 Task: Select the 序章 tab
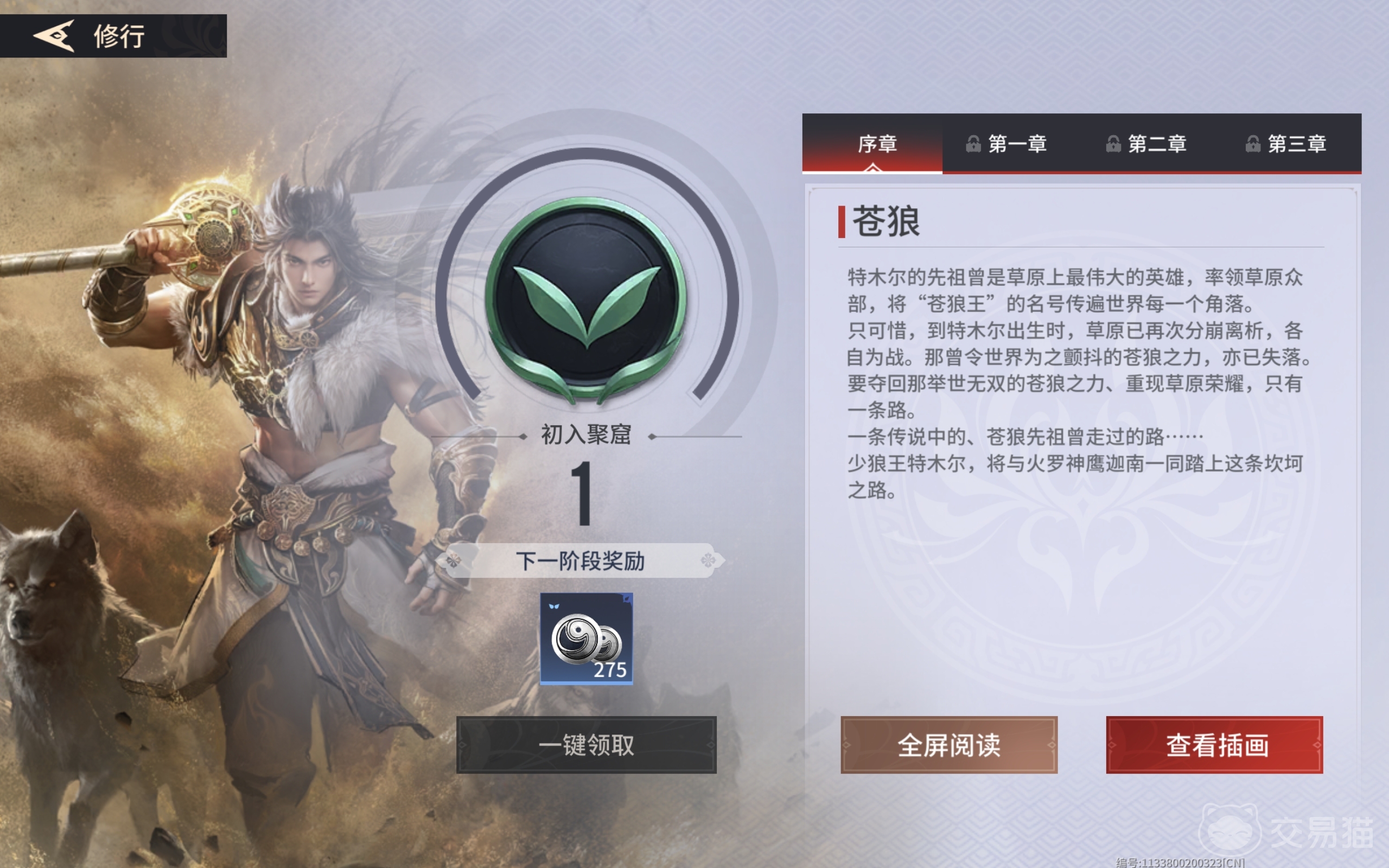(x=872, y=144)
